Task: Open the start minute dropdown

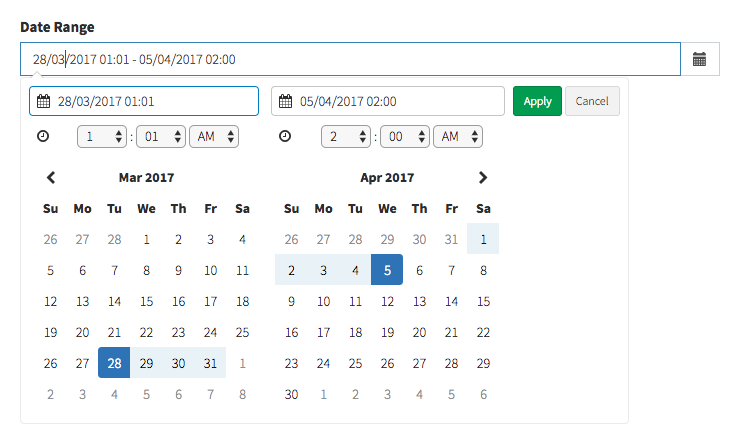Action: tap(161, 136)
